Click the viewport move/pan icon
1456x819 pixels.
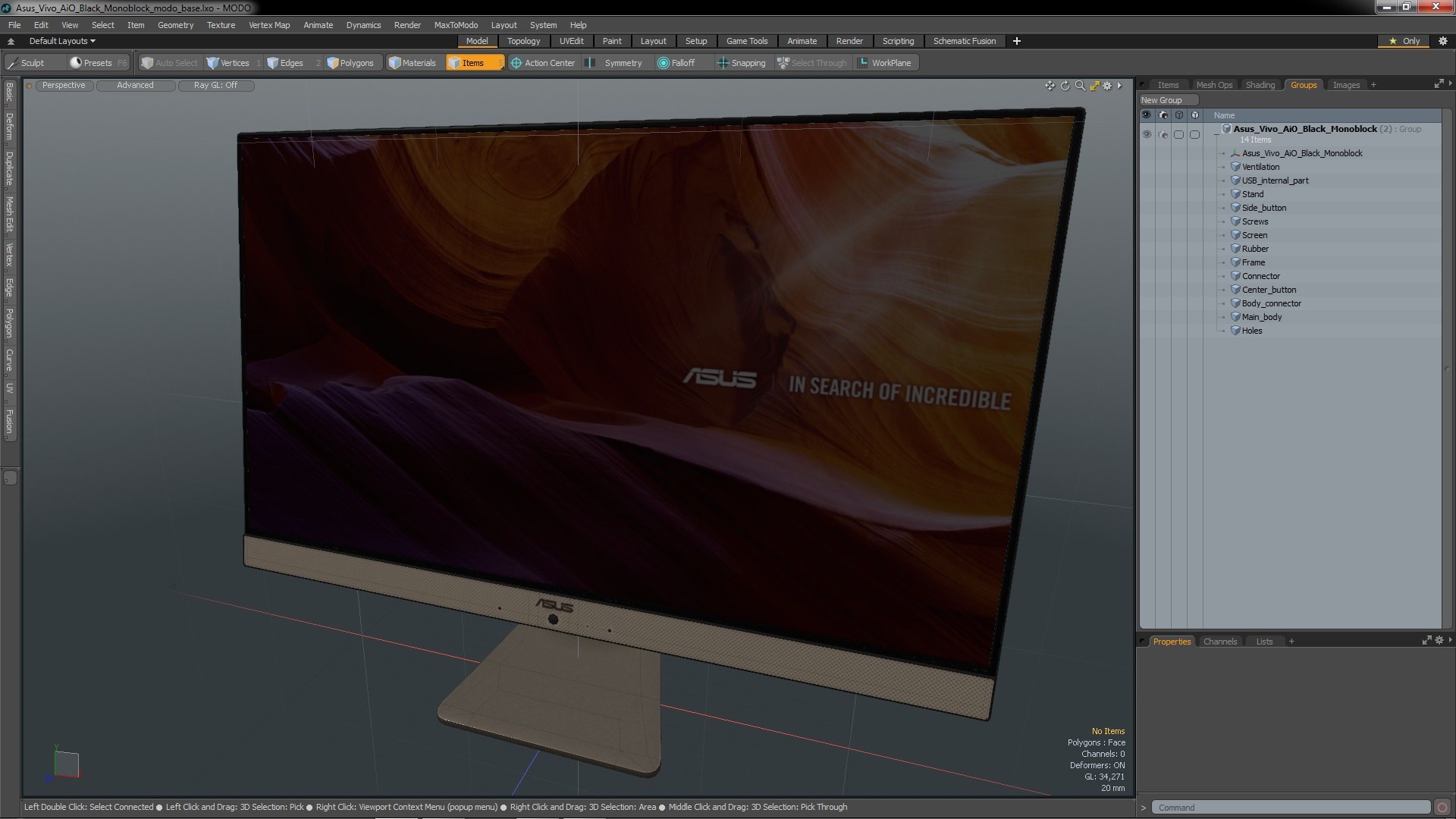click(1050, 86)
